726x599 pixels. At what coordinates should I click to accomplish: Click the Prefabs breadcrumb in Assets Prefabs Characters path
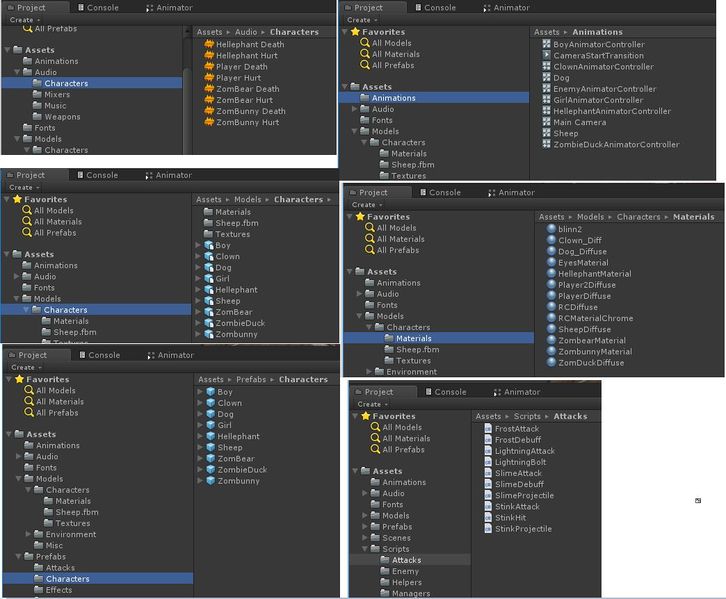[x=251, y=379]
